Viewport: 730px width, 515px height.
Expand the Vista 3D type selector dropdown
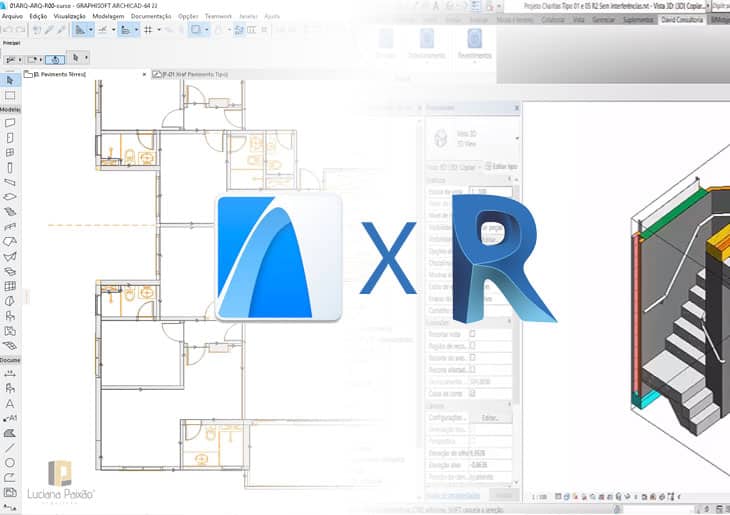517,137
